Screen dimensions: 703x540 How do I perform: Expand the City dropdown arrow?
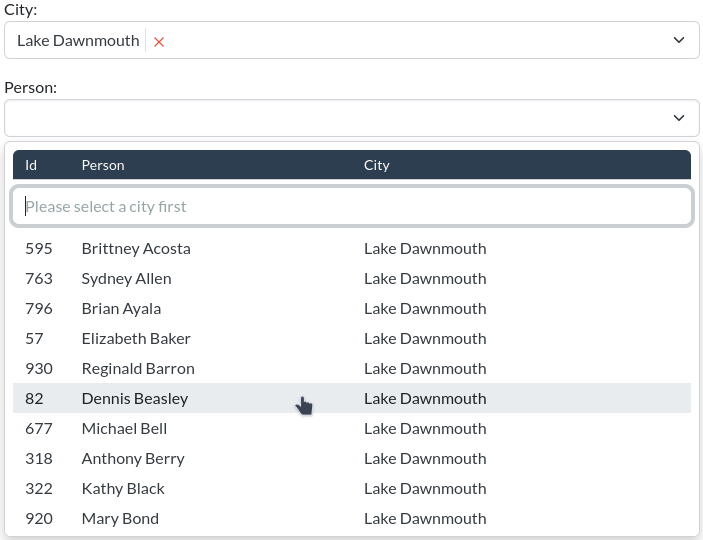pos(679,41)
